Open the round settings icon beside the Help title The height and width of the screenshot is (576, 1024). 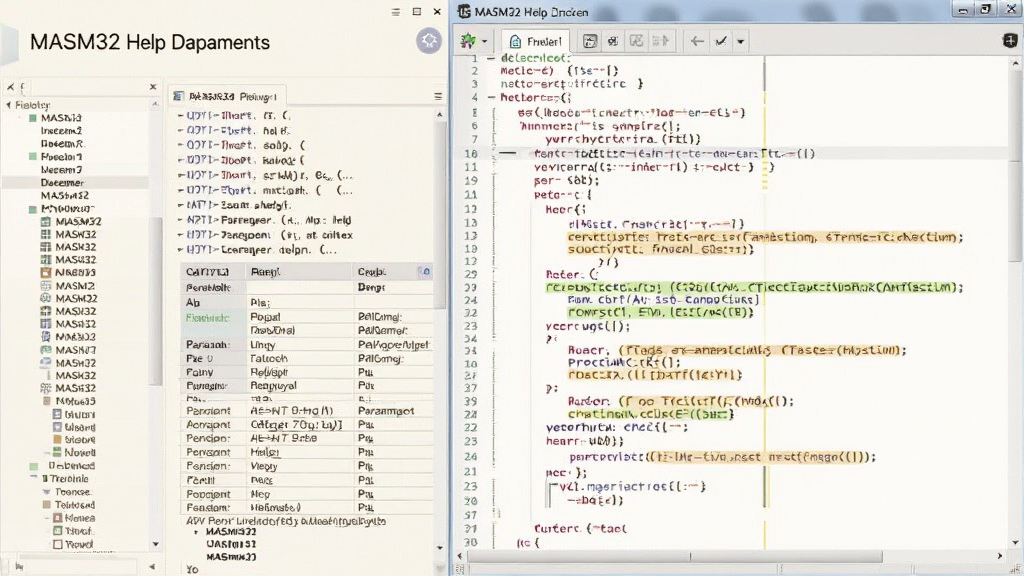tap(429, 41)
